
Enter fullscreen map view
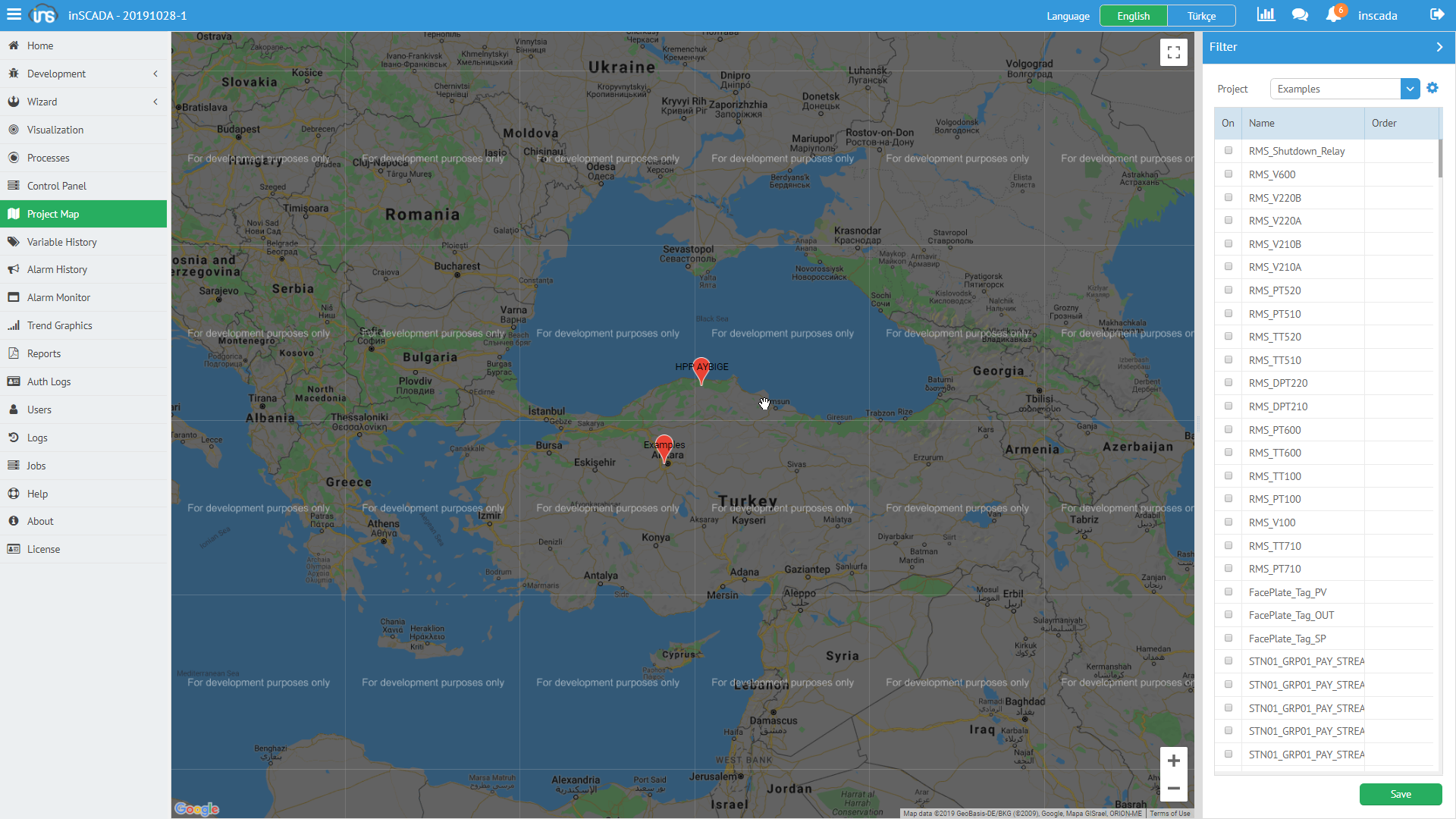click(1174, 52)
